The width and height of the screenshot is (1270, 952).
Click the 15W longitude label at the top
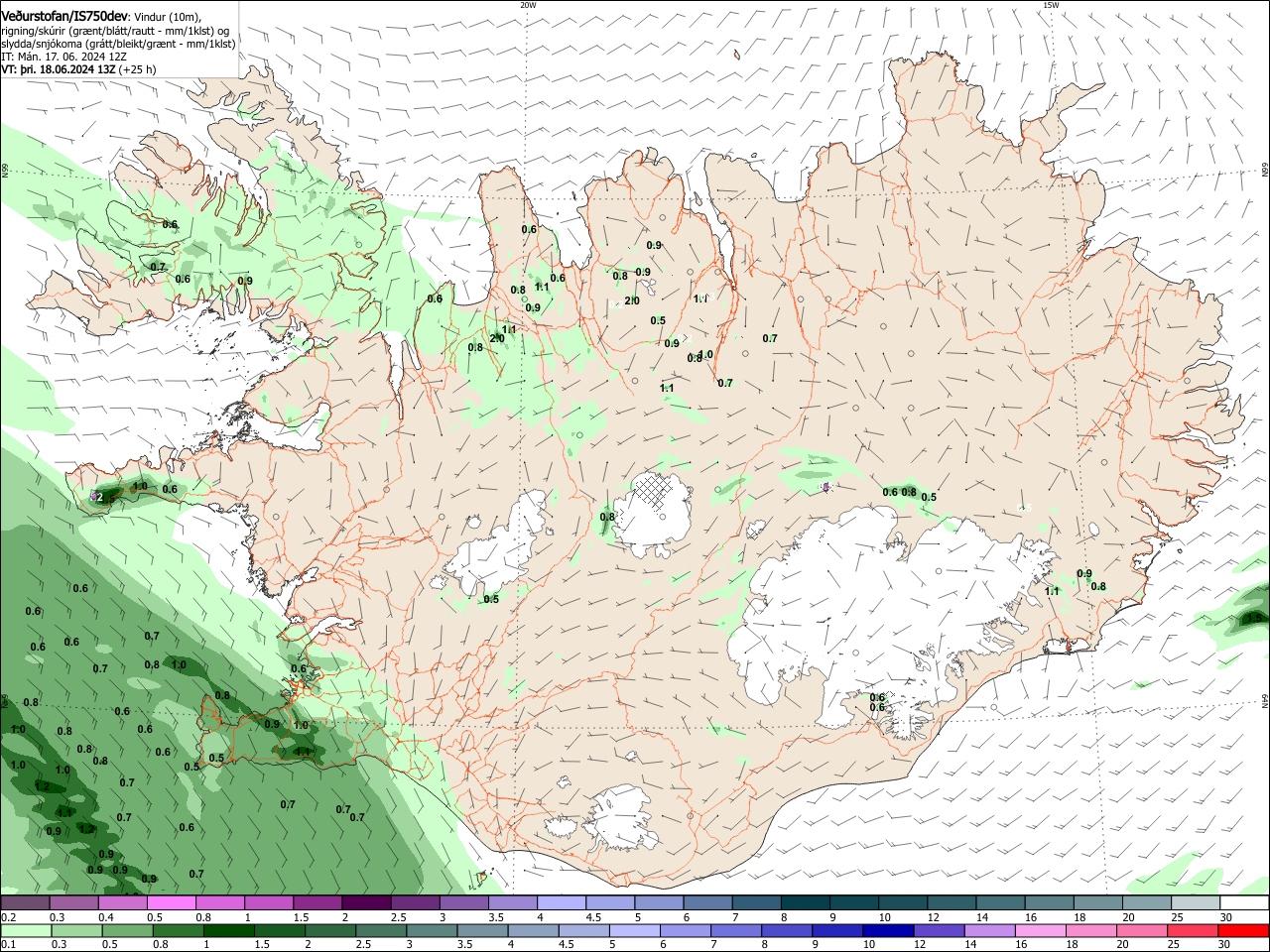(1051, 5)
